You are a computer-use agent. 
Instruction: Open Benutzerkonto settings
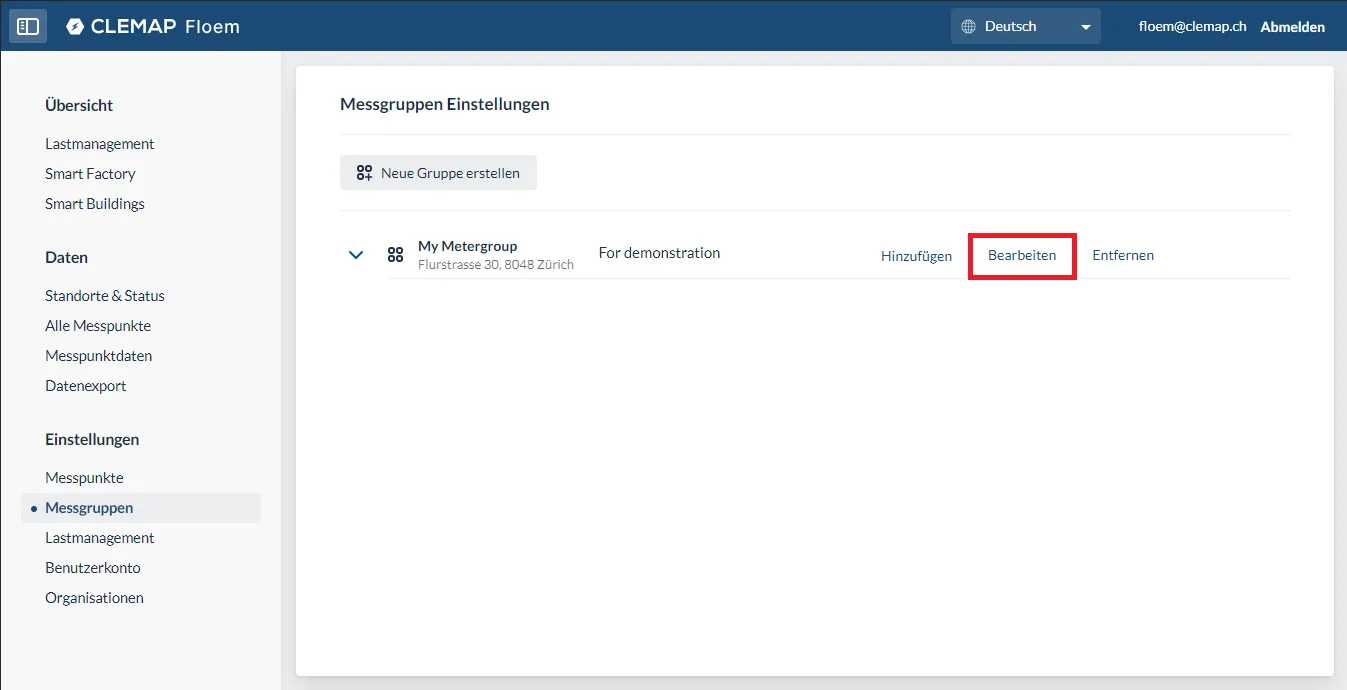click(x=93, y=568)
